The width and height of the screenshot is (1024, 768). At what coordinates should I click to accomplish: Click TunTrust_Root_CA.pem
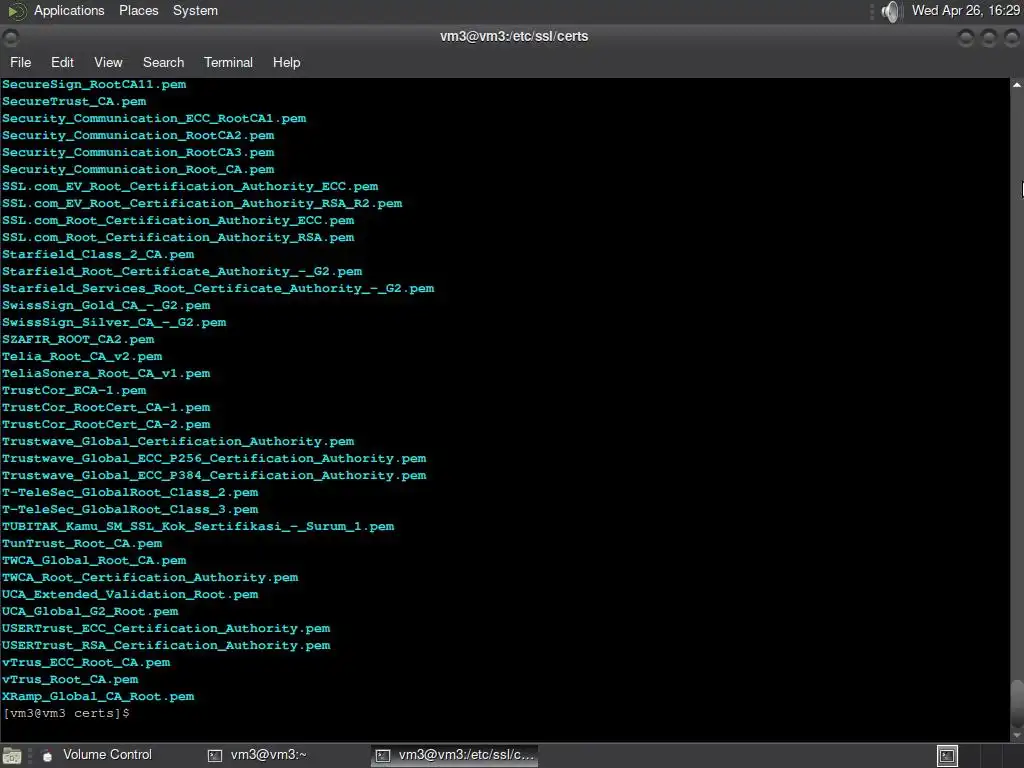[x=82, y=543]
